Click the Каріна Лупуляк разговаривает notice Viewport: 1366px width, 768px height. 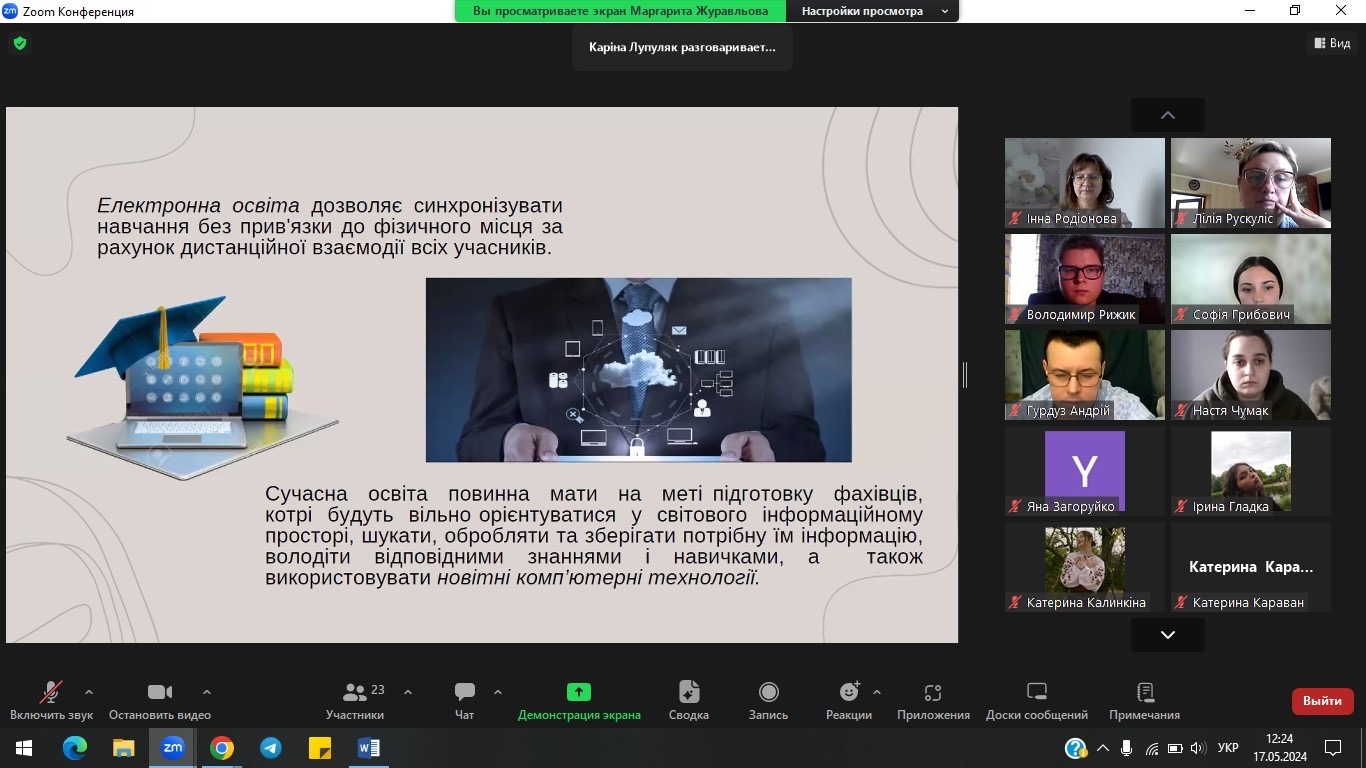(682, 47)
